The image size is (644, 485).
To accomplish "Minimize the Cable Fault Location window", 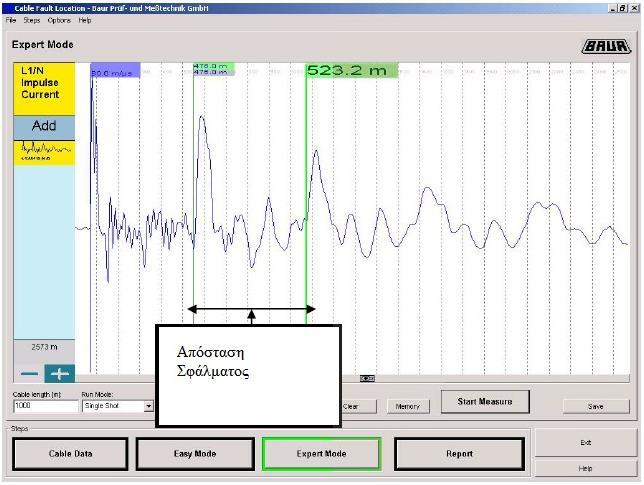I will tap(614, 8).
